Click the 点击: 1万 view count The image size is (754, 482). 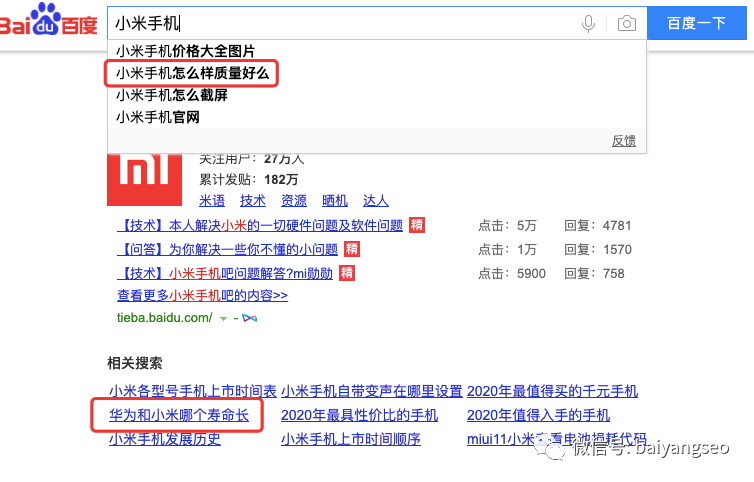point(507,250)
